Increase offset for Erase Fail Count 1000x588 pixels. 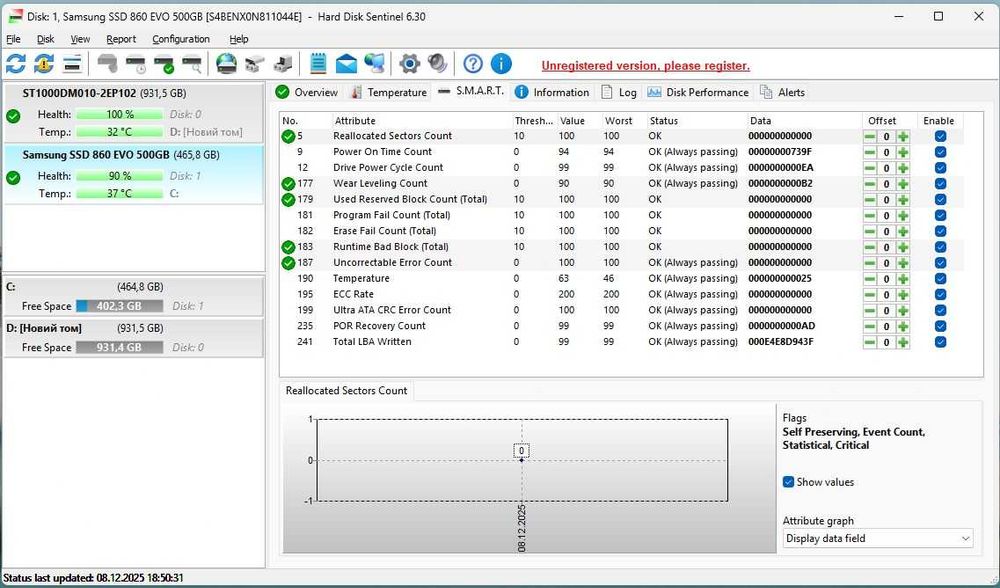point(903,232)
